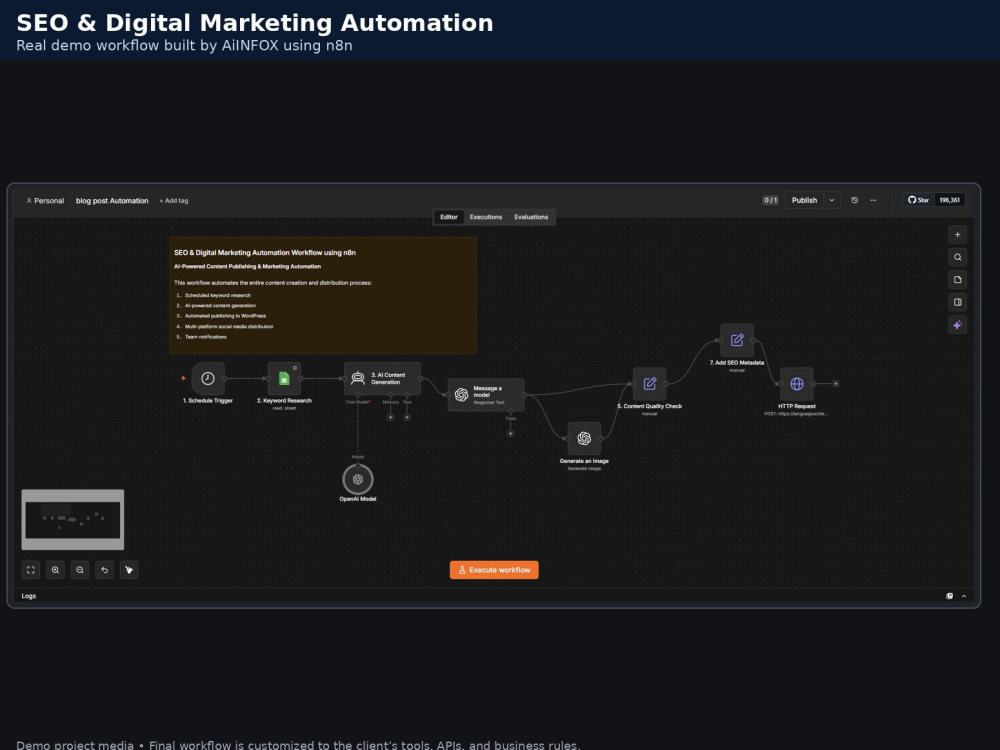Open the canvas search magnifier icon

click(x=957, y=257)
